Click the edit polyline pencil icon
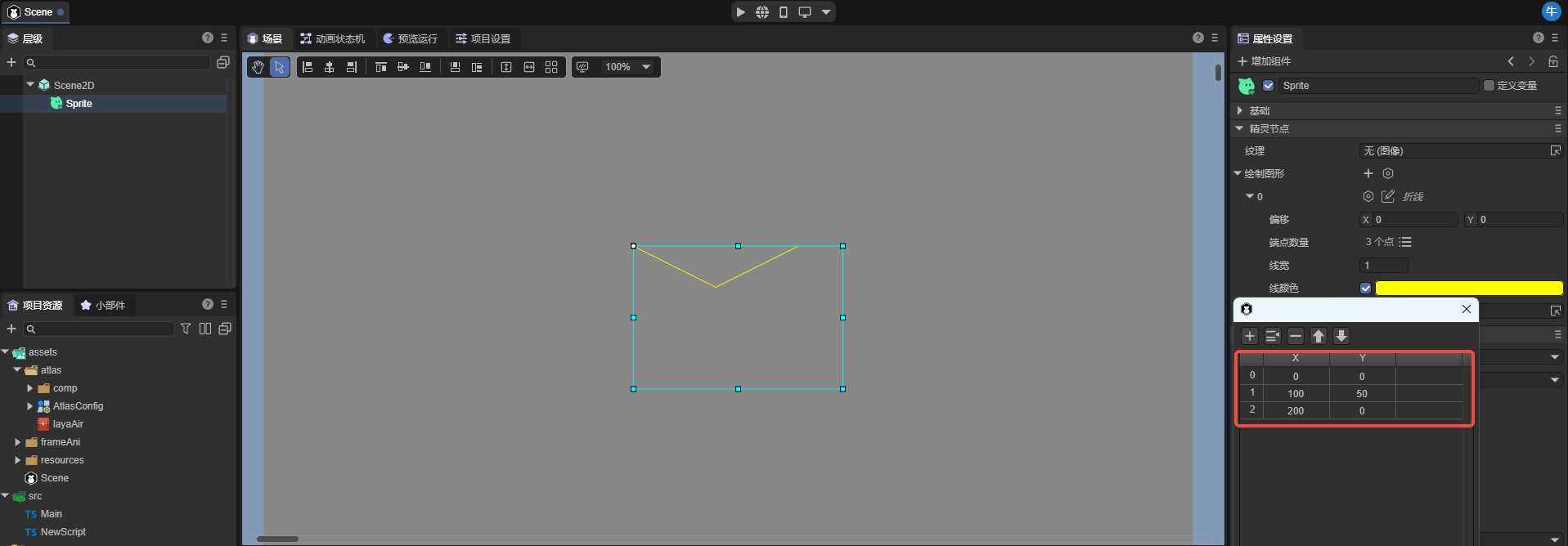This screenshot has width=1568, height=546. click(x=1388, y=196)
